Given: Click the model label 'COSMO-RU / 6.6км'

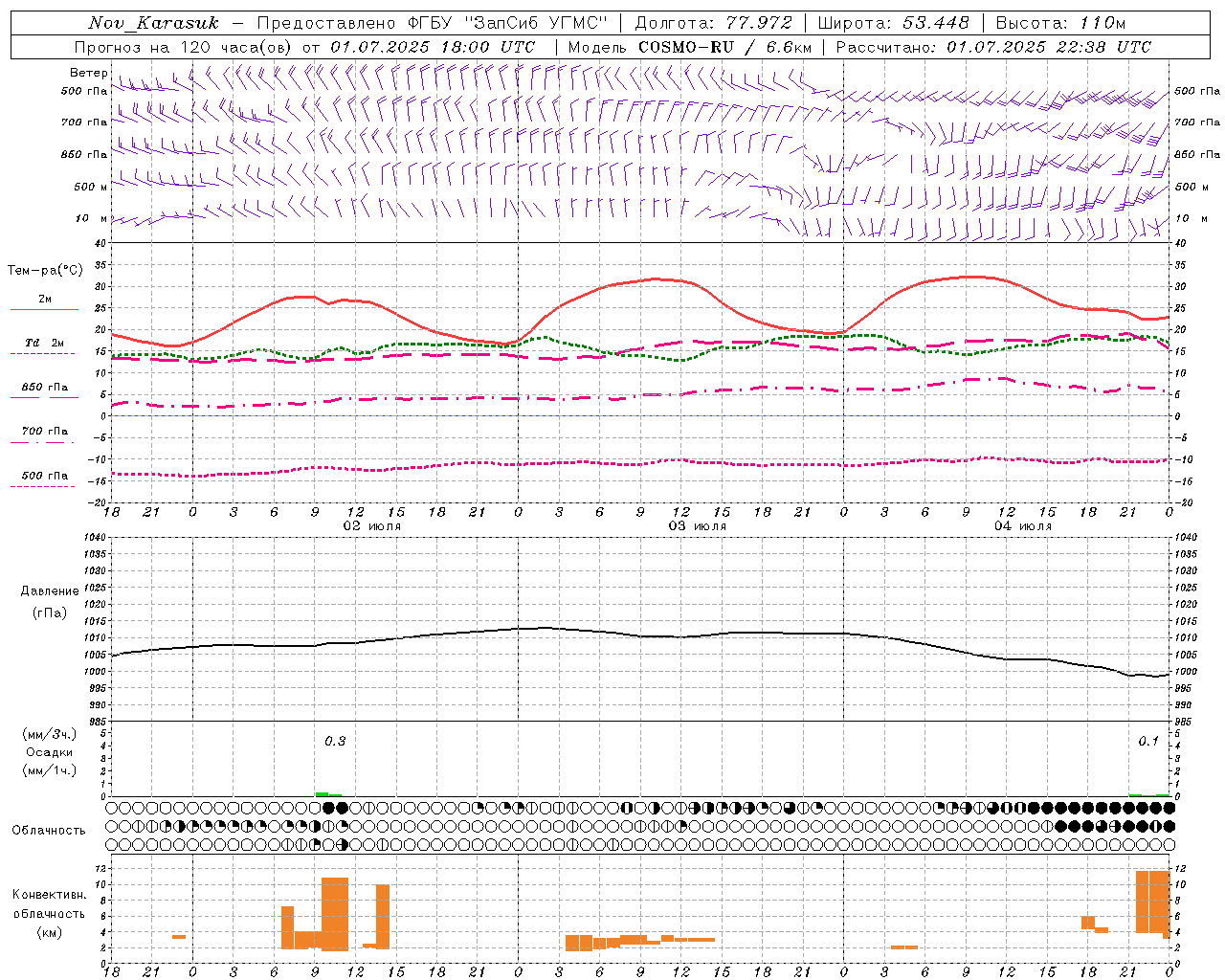Looking at the screenshot, I should click(x=725, y=47).
